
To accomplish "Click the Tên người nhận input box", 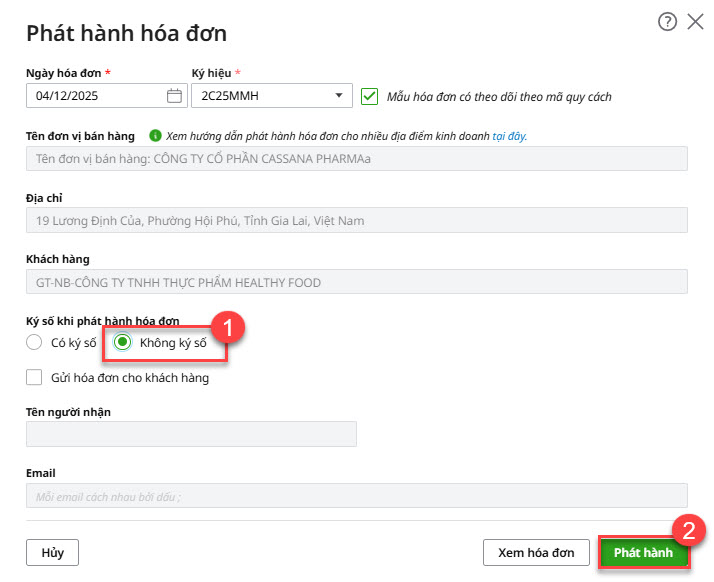I will (x=191, y=434).
